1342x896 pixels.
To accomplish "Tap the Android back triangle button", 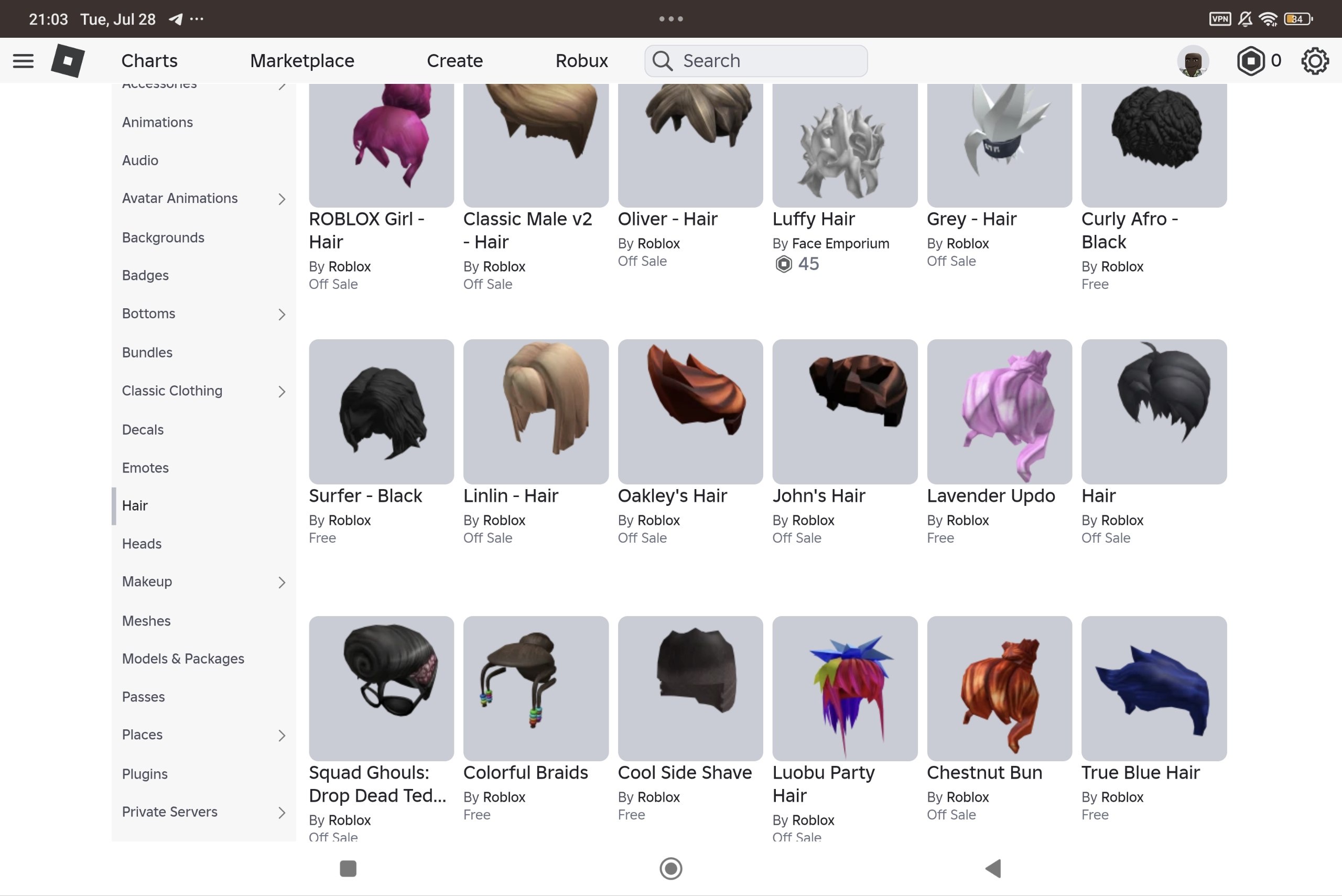I will click(993, 868).
